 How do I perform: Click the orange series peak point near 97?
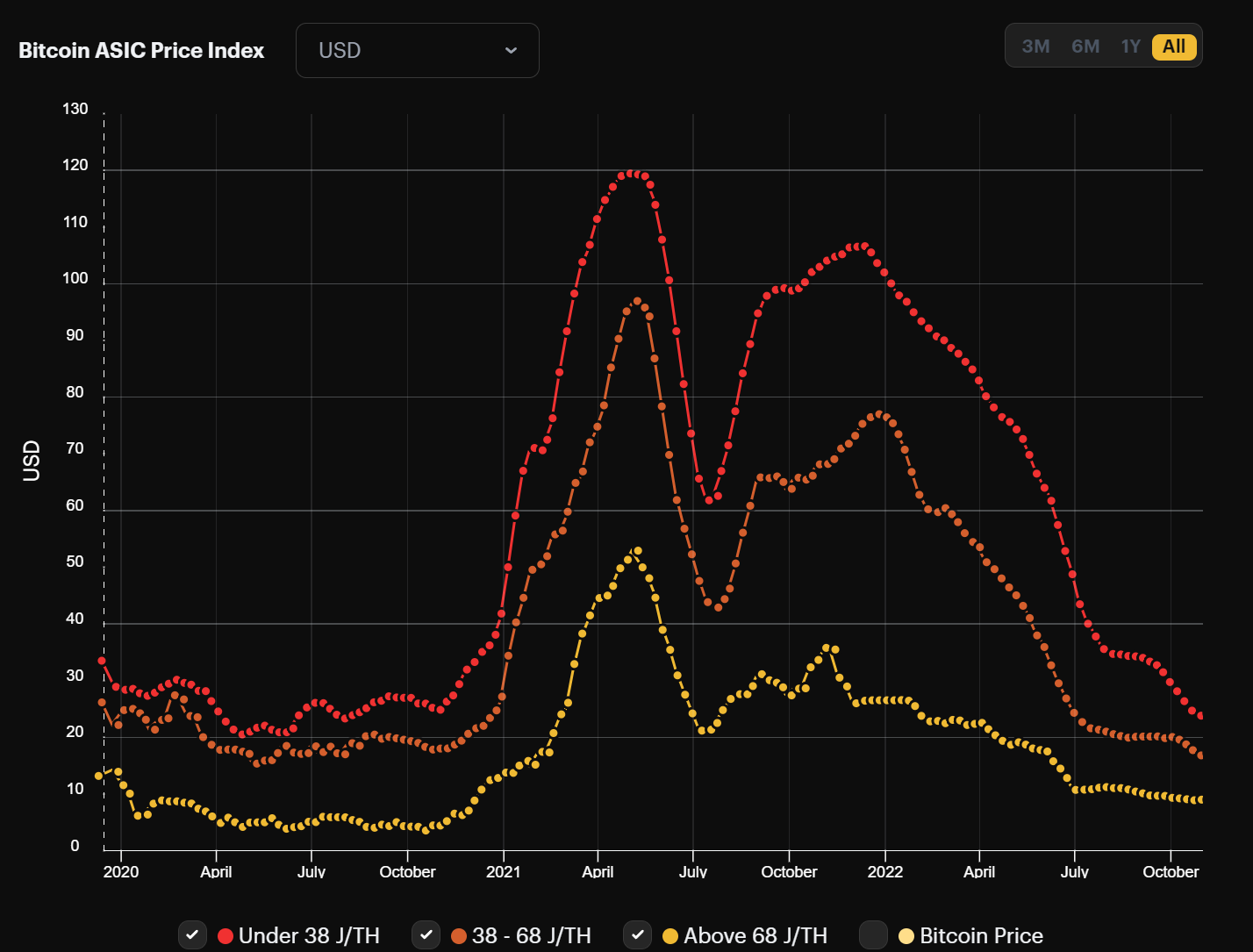pyautogui.click(x=637, y=302)
